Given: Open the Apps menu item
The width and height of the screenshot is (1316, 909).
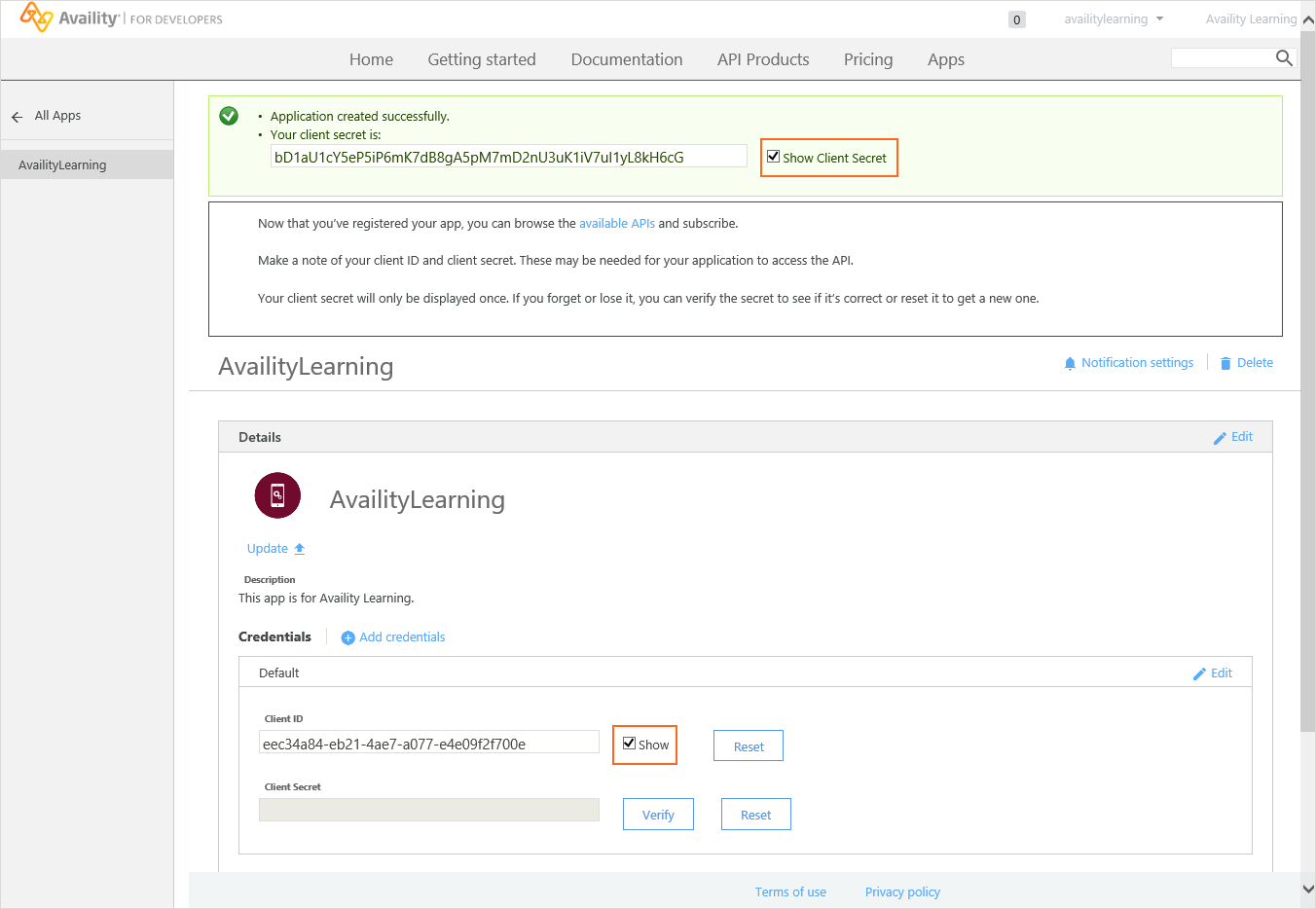Looking at the screenshot, I should (946, 59).
